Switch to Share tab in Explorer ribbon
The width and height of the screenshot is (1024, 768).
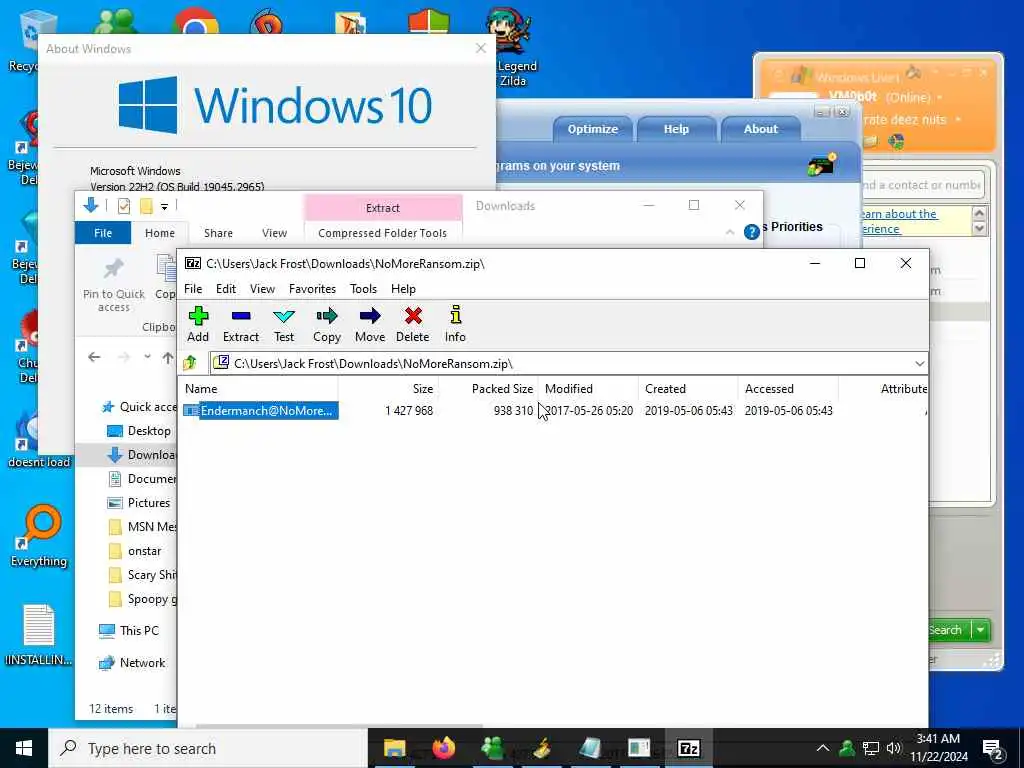tap(218, 233)
